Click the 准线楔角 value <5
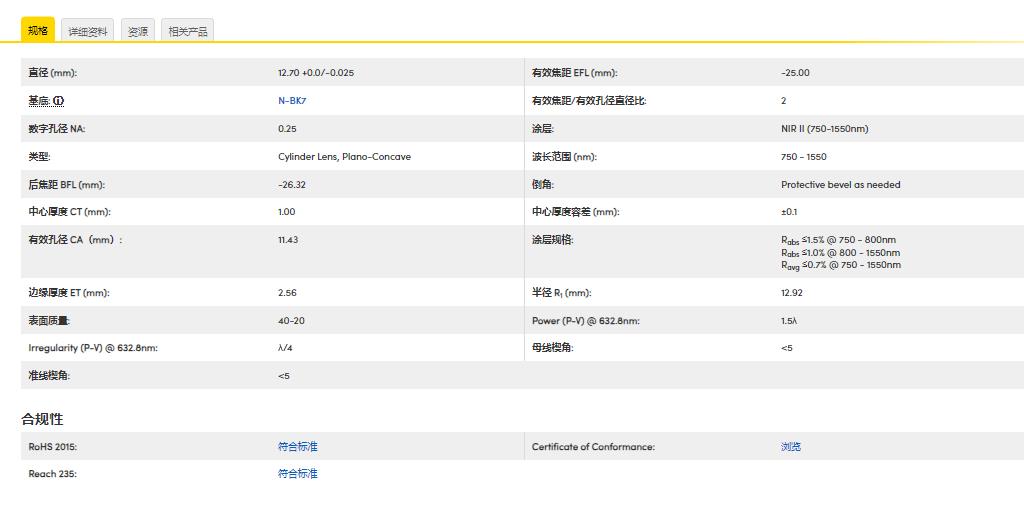This screenshot has height=514, width=1024. [x=284, y=376]
